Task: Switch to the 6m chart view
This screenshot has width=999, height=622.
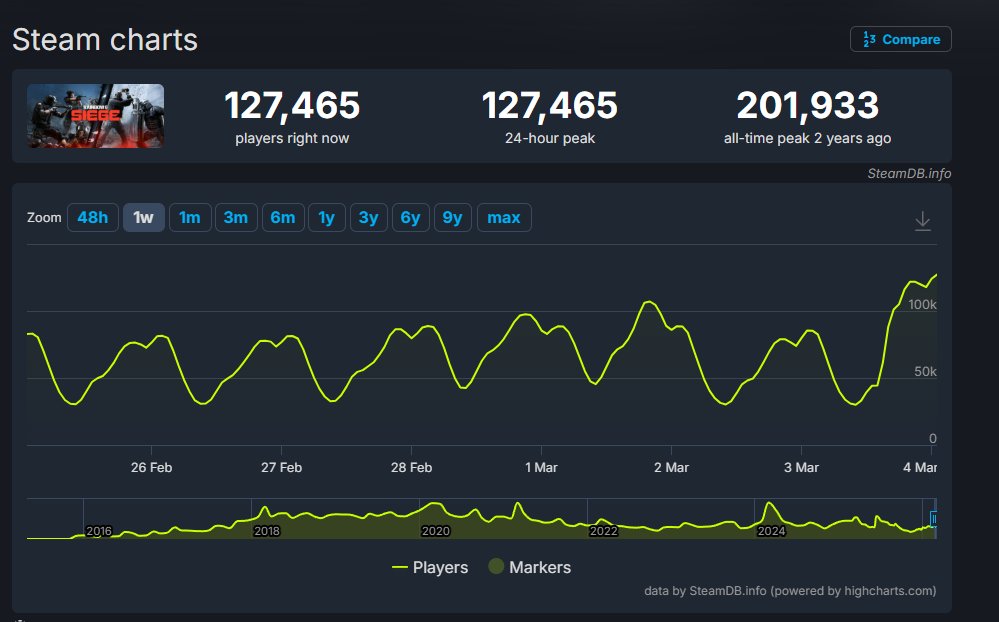Action: (x=283, y=217)
